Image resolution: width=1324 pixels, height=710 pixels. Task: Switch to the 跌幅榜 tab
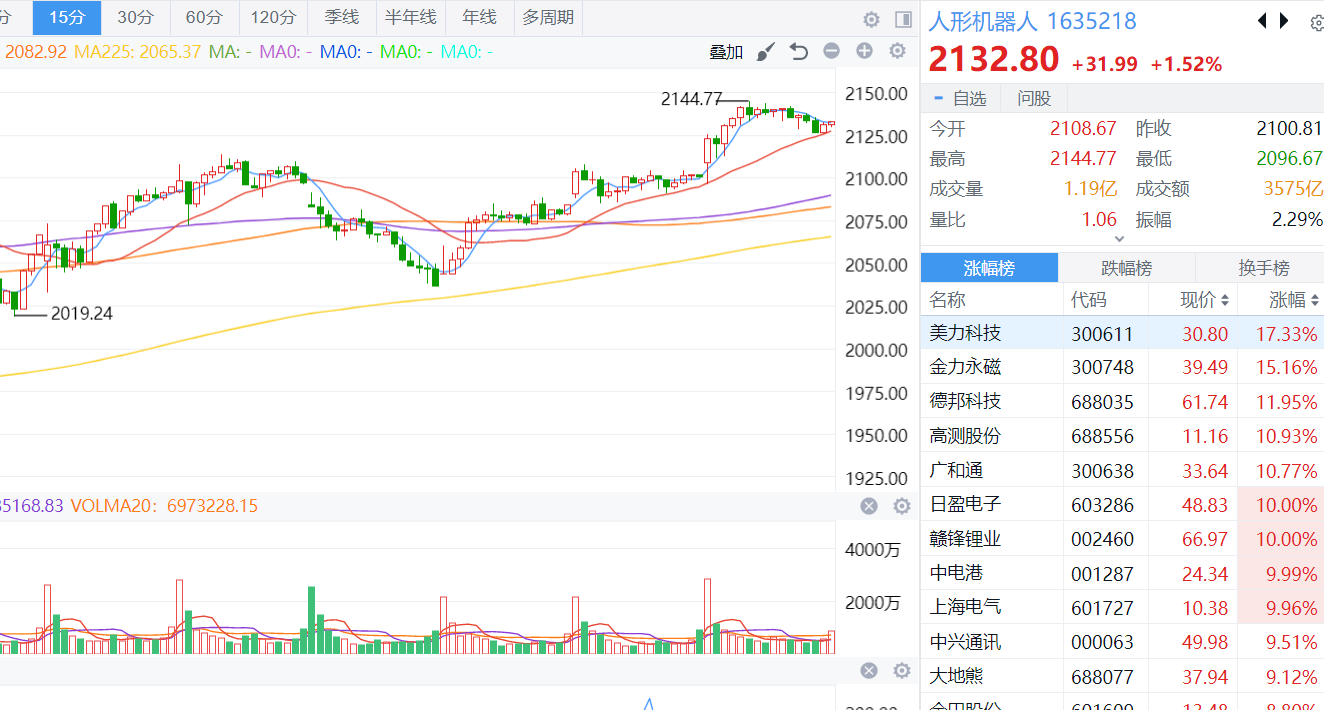tap(1126, 268)
